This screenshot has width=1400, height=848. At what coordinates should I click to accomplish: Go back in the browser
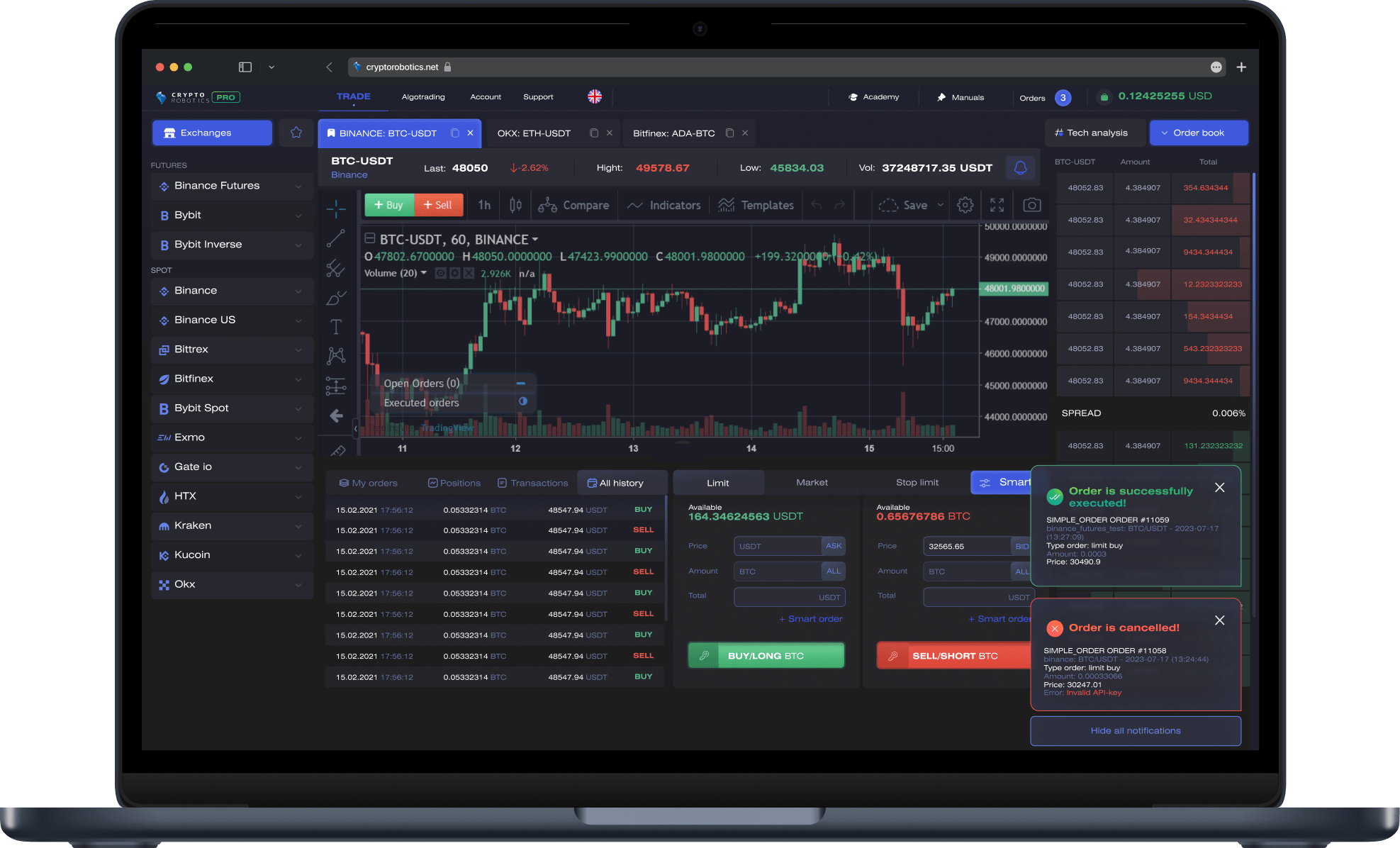point(329,67)
